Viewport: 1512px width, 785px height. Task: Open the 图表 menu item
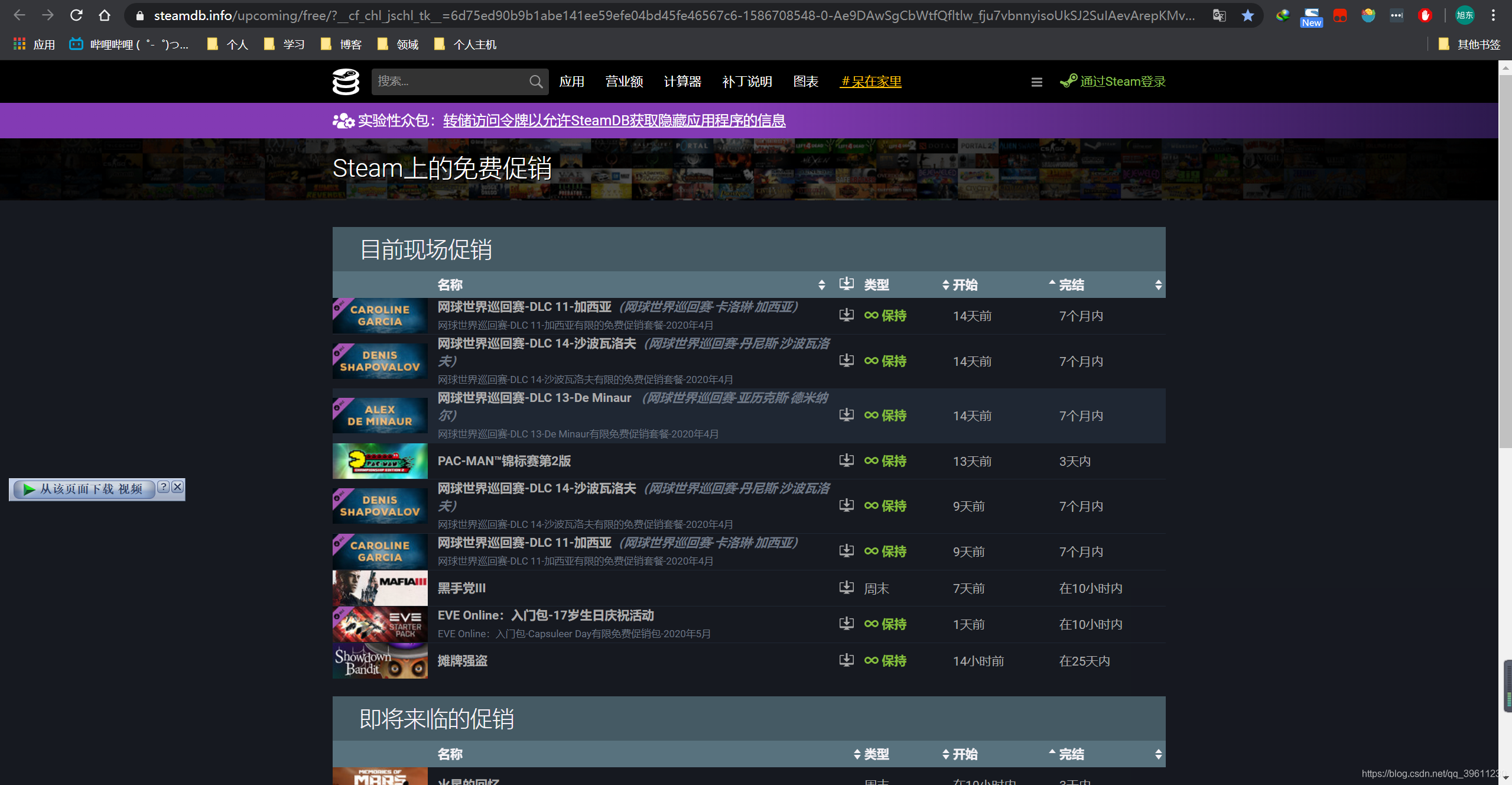(x=805, y=82)
